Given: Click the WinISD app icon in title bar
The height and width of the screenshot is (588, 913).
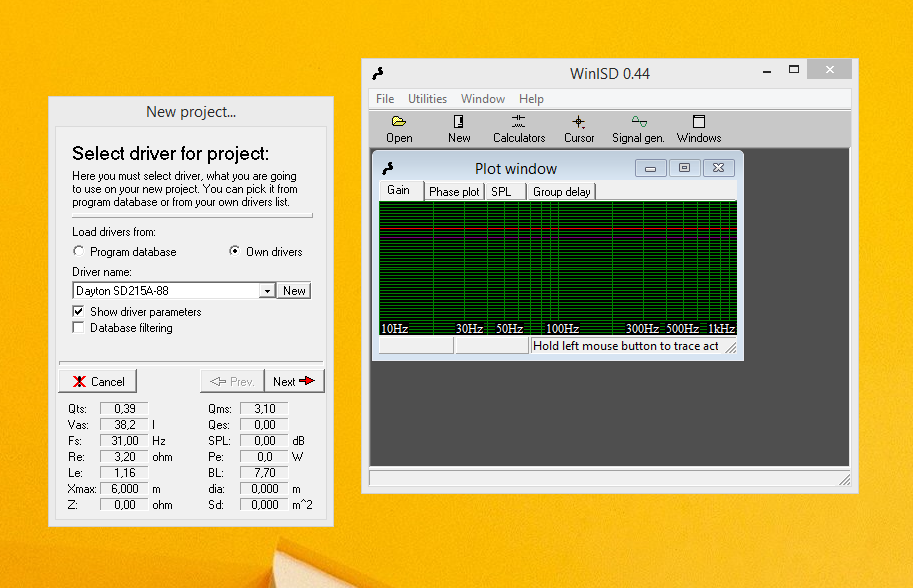Looking at the screenshot, I should tap(378, 73).
